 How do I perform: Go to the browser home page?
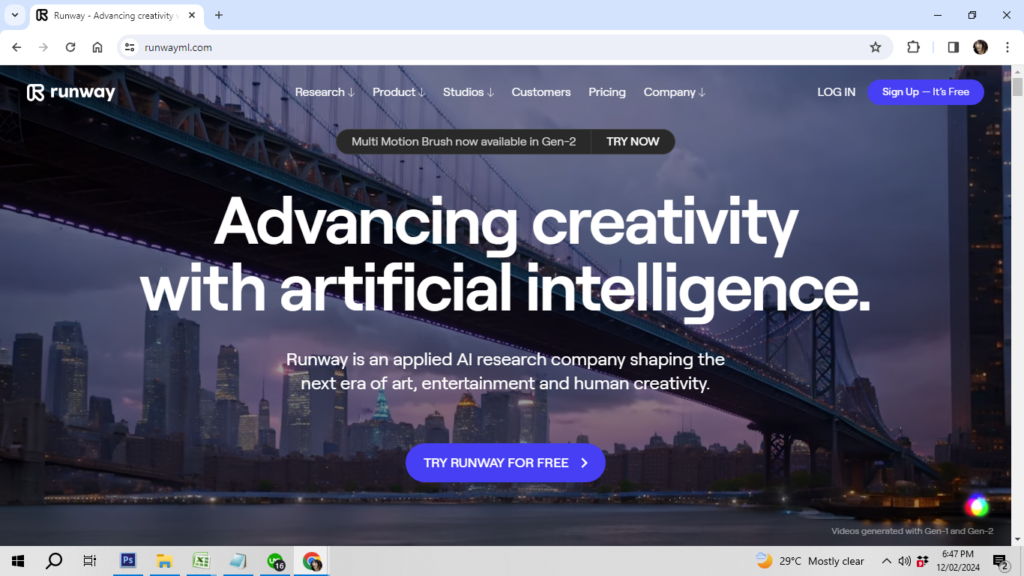(97, 47)
